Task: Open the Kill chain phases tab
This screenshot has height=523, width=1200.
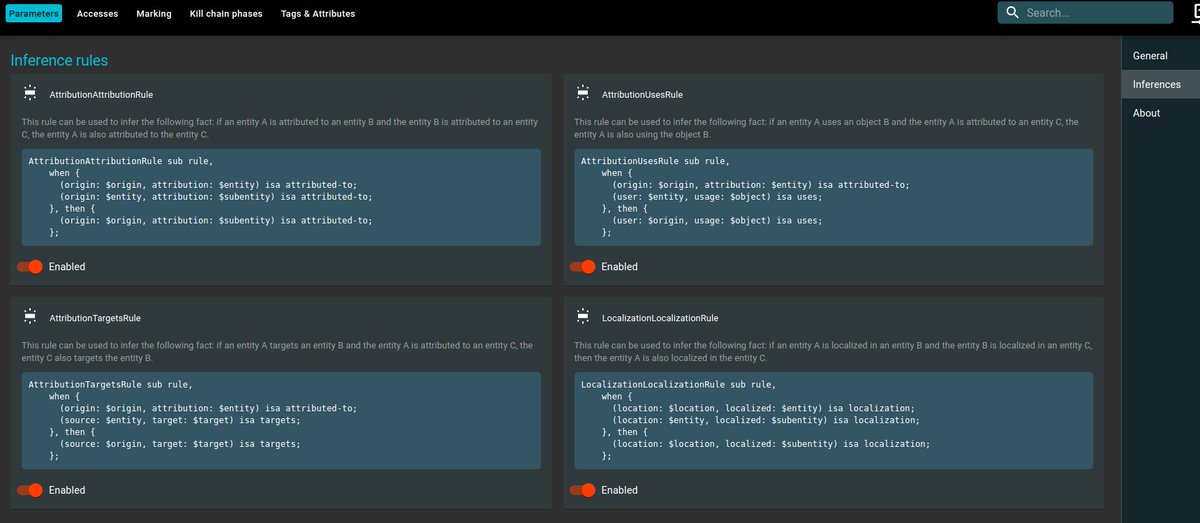Action: [x=227, y=14]
